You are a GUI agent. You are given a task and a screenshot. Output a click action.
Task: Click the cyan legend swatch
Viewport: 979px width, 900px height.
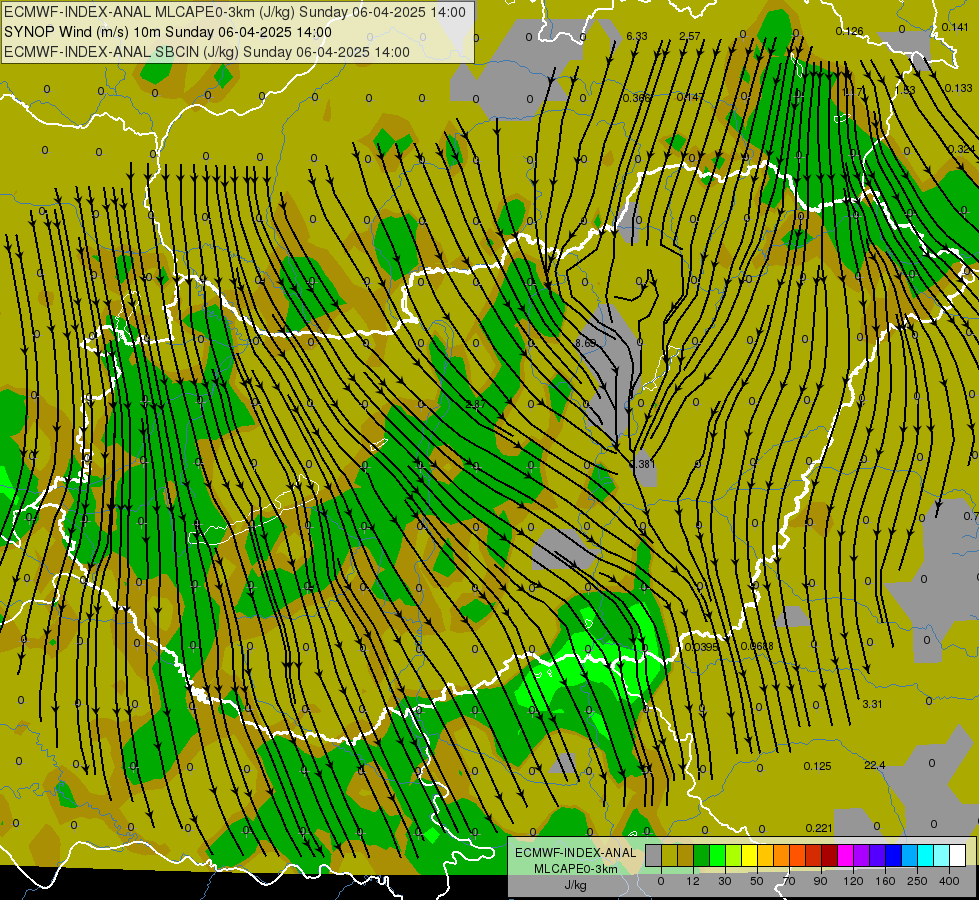click(x=926, y=856)
